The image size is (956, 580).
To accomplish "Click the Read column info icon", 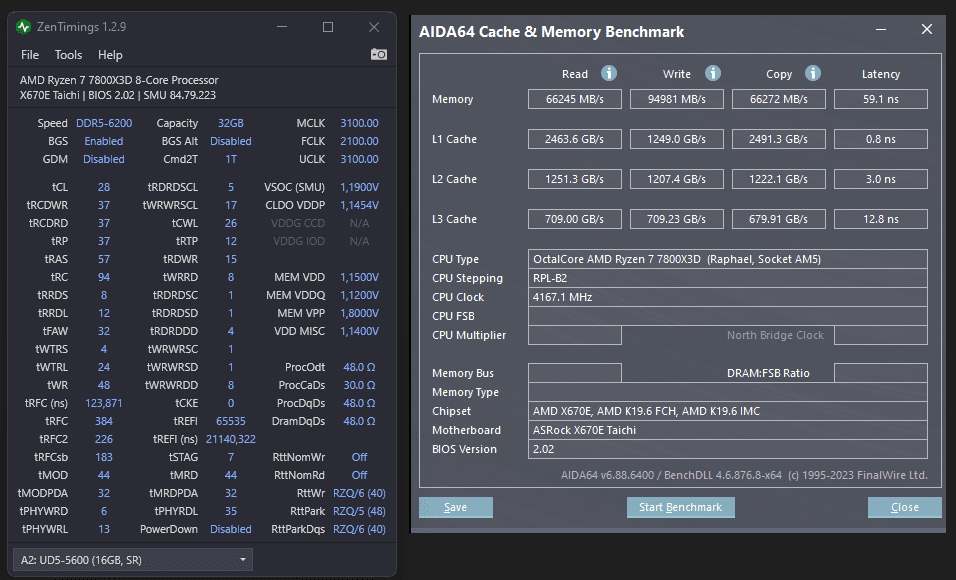I will (x=608, y=73).
